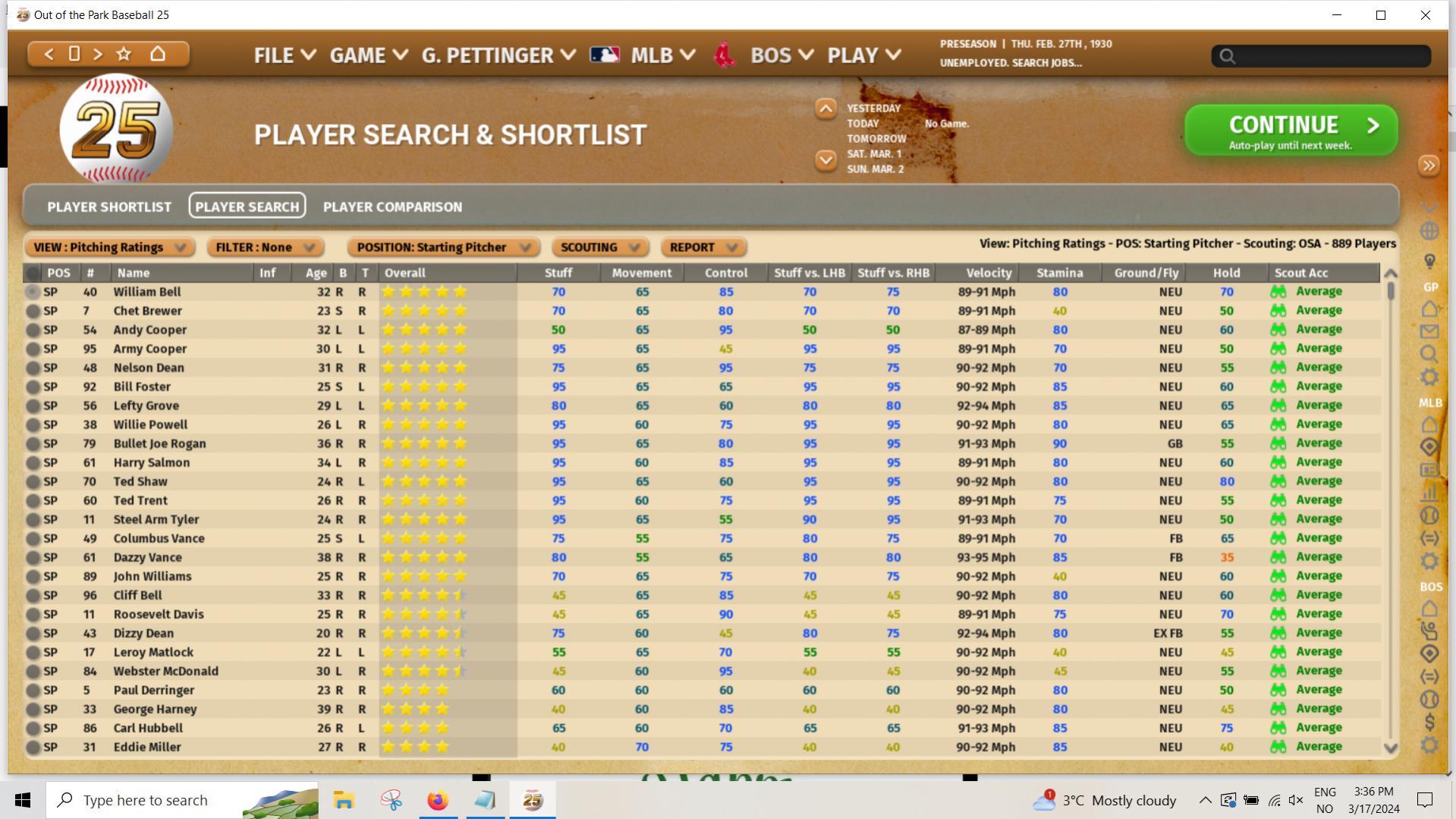Viewport: 1456px width, 819px height.
Task: Open the mail envelope icon in sidebar
Action: pos(1429,332)
